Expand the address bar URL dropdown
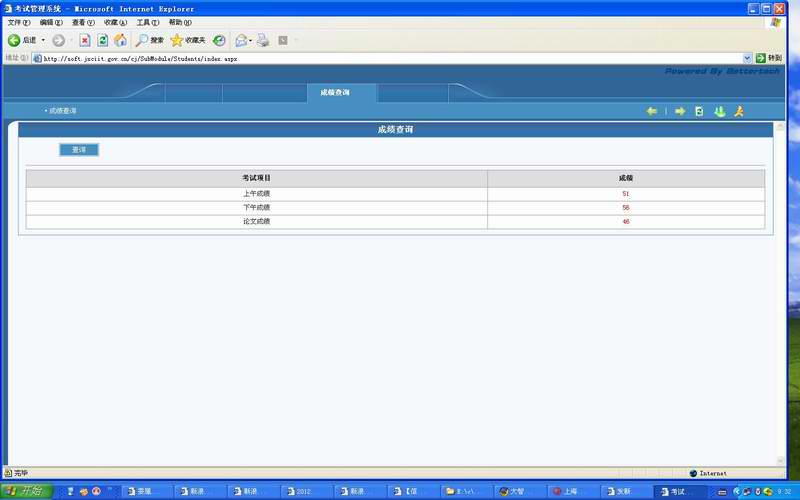 coord(747,58)
